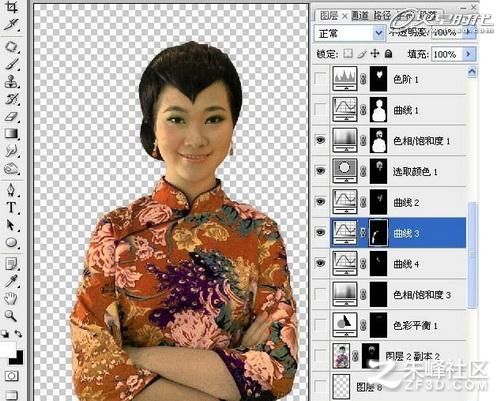Hide the 选取颜色 1 layer
Screen dimensions: 500x401
[x=320, y=171]
